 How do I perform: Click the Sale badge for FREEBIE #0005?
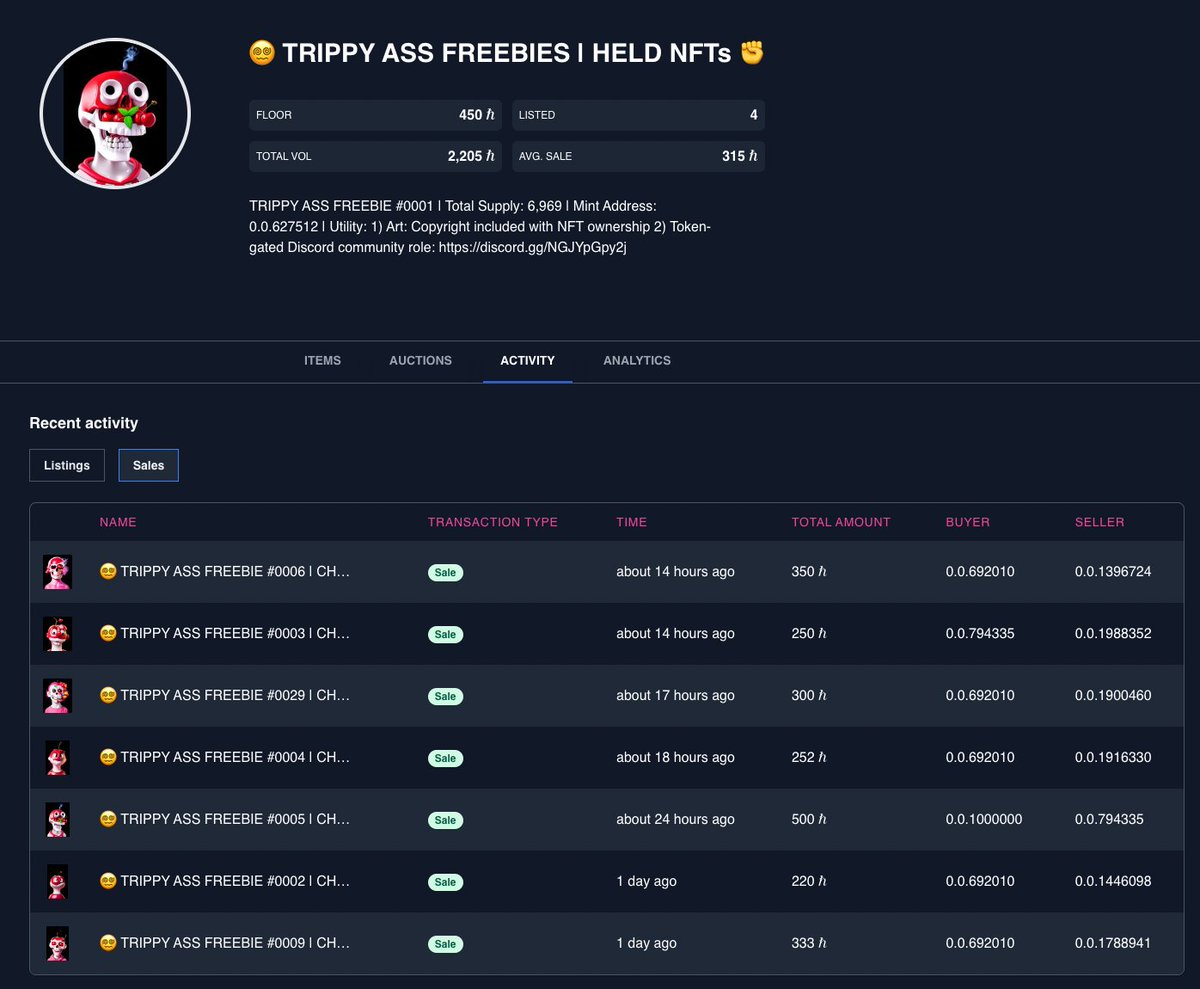click(445, 821)
